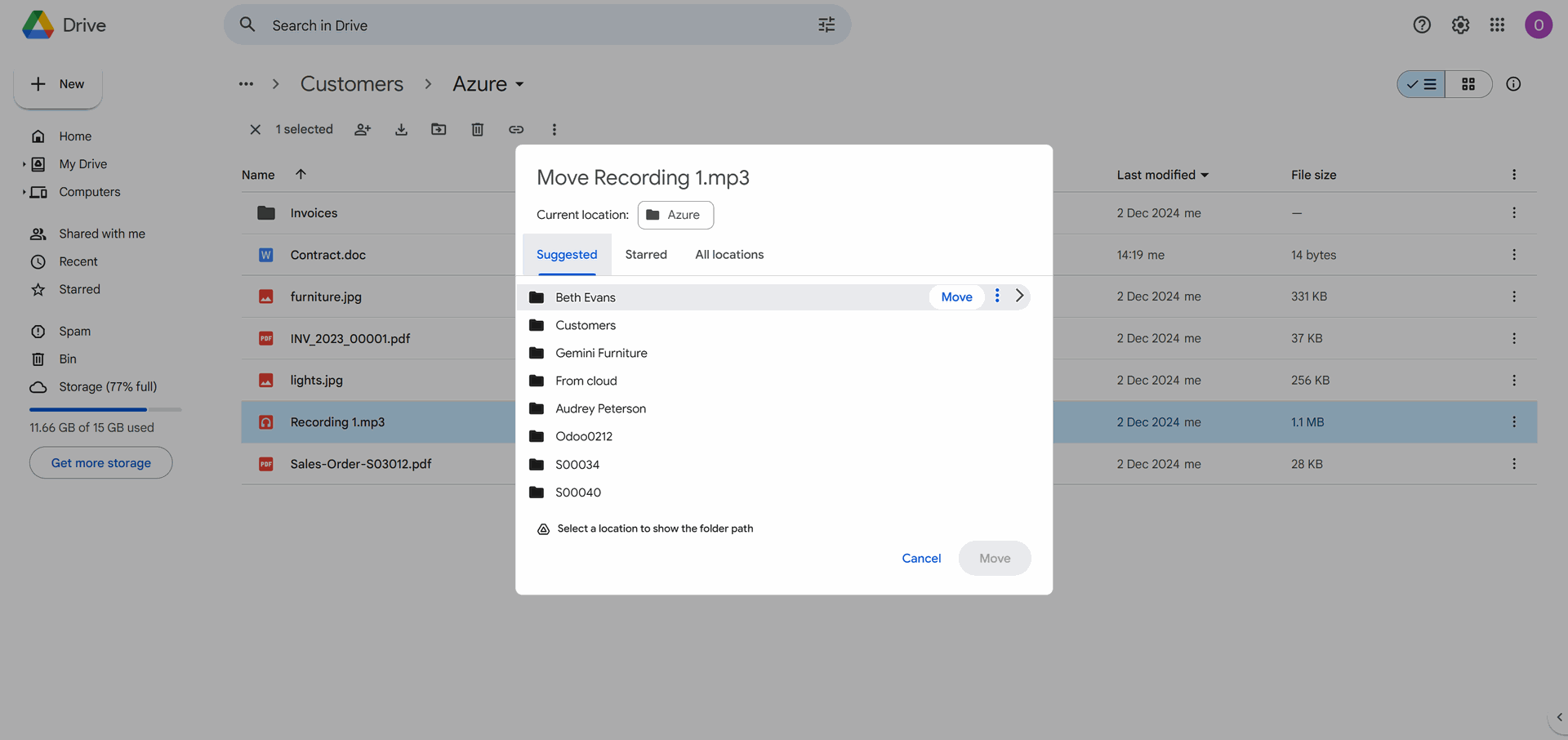Click the move-to-folder toolbar icon
Viewport: 1568px width, 740px height.
coord(439,129)
